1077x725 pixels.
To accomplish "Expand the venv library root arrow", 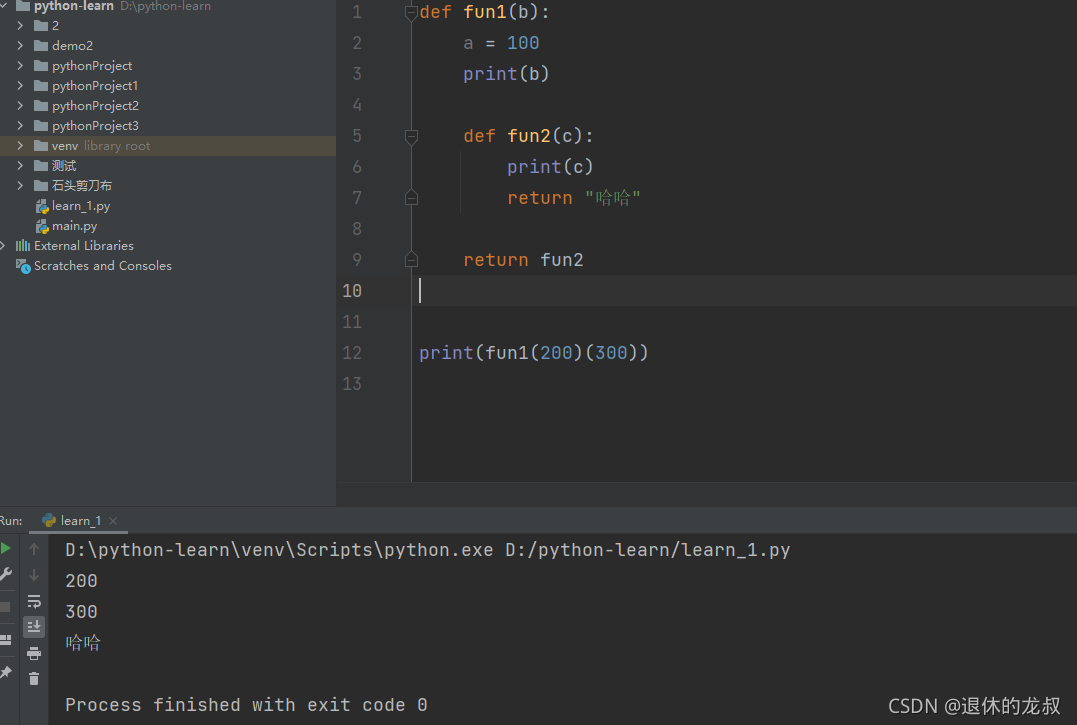I will tap(20, 146).
